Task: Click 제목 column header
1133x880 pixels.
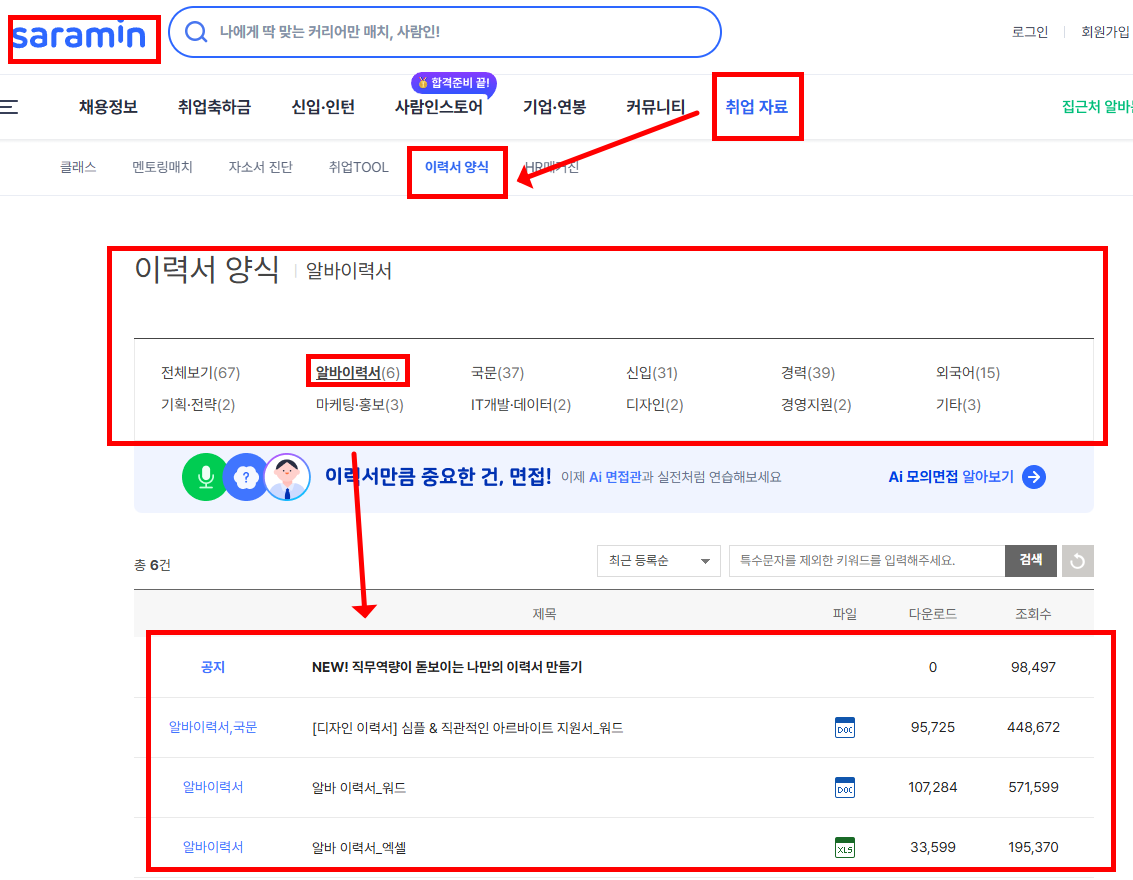Action: click(544, 614)
